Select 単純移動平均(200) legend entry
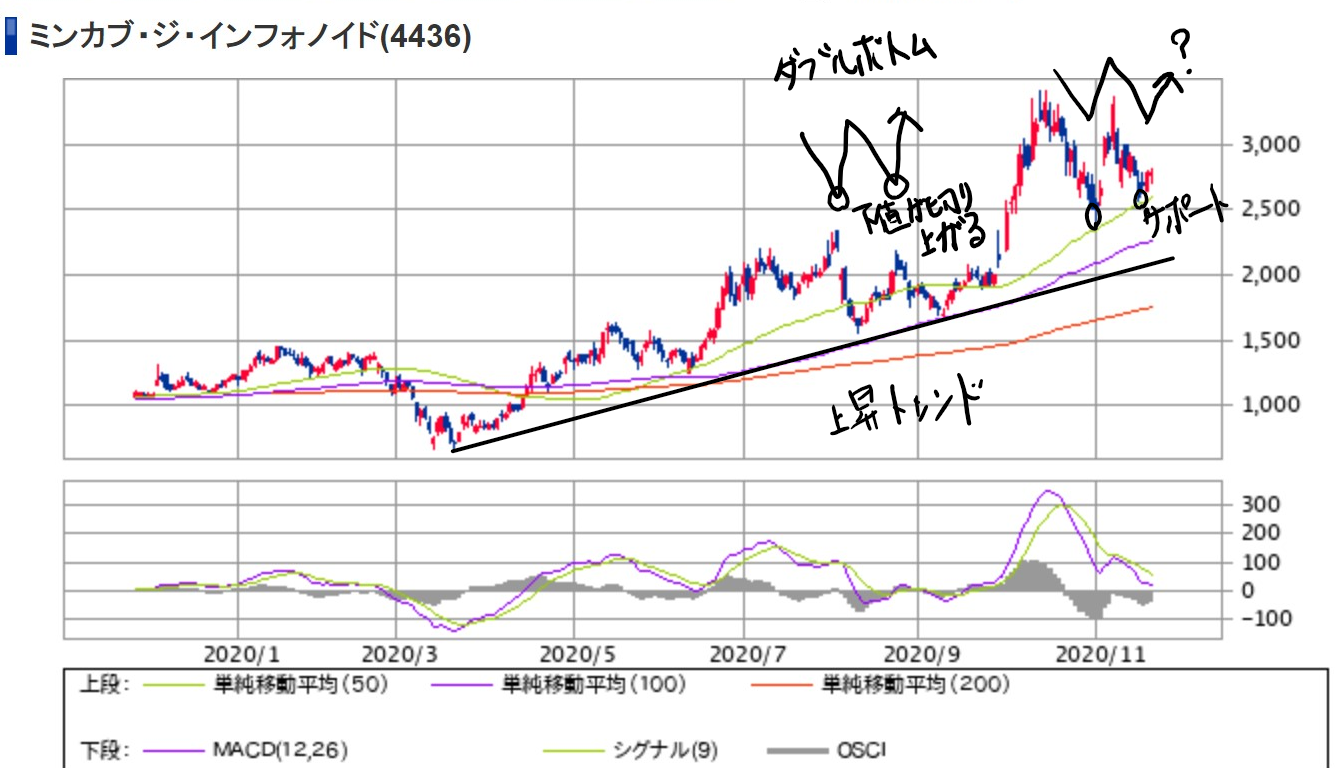1342x768 pixels. pos(915,685)
